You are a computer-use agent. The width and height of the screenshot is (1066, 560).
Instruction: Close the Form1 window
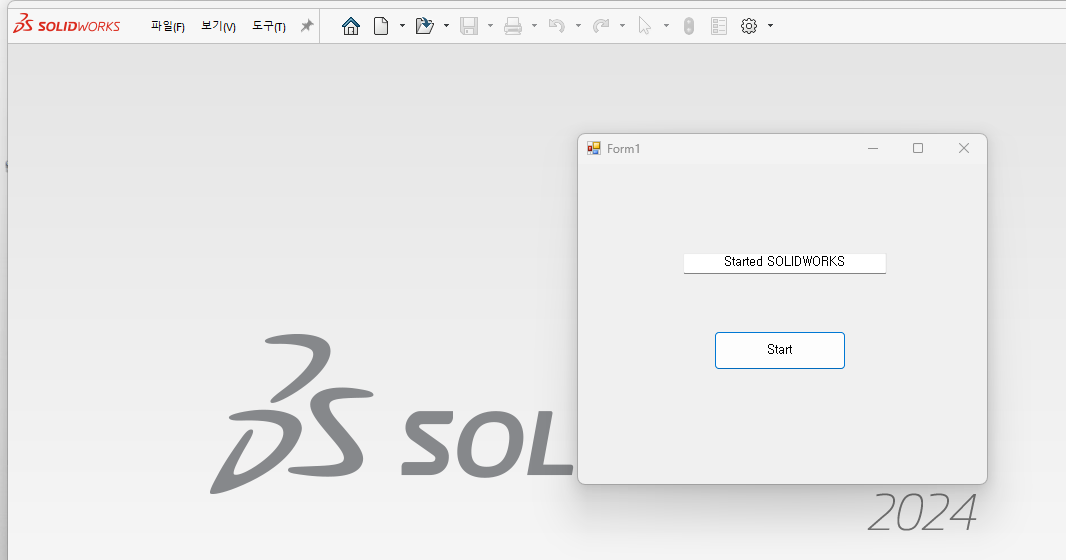(963, 148)
